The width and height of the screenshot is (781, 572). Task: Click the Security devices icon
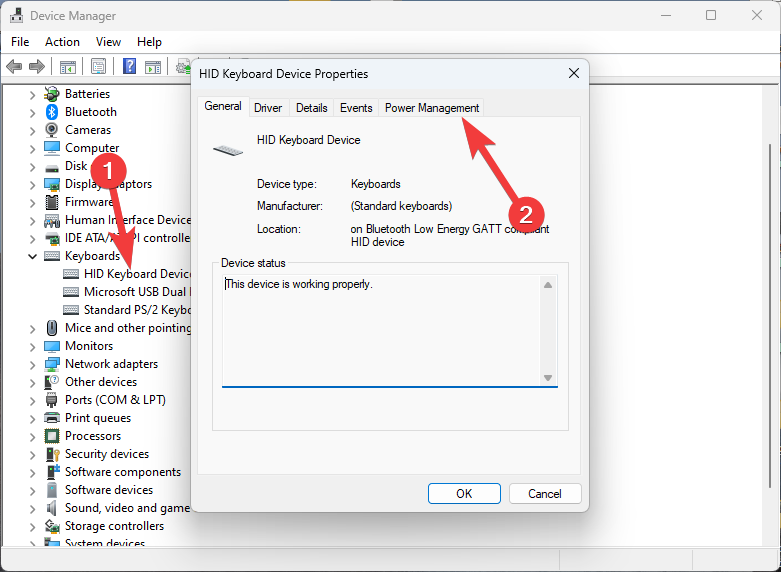point(52,454)
